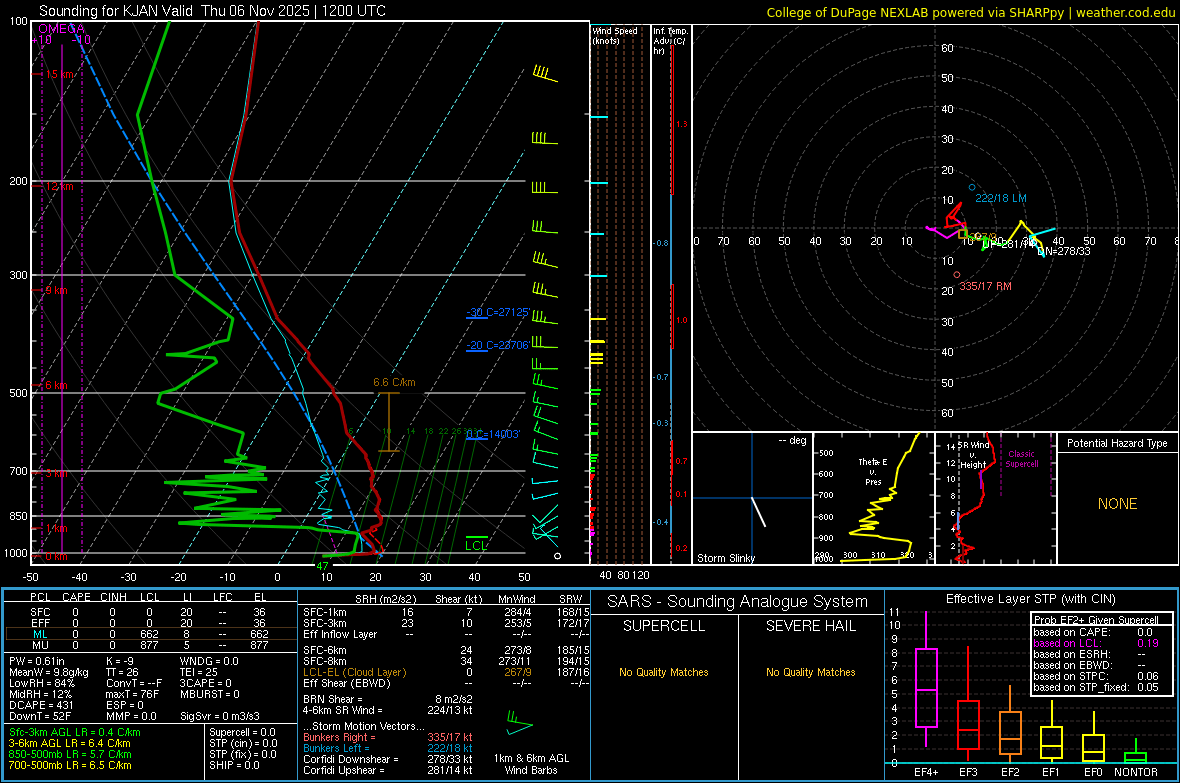Click the SFC-1km shear table row
This screenshot has width=1180, height=783.
[446, 612]
